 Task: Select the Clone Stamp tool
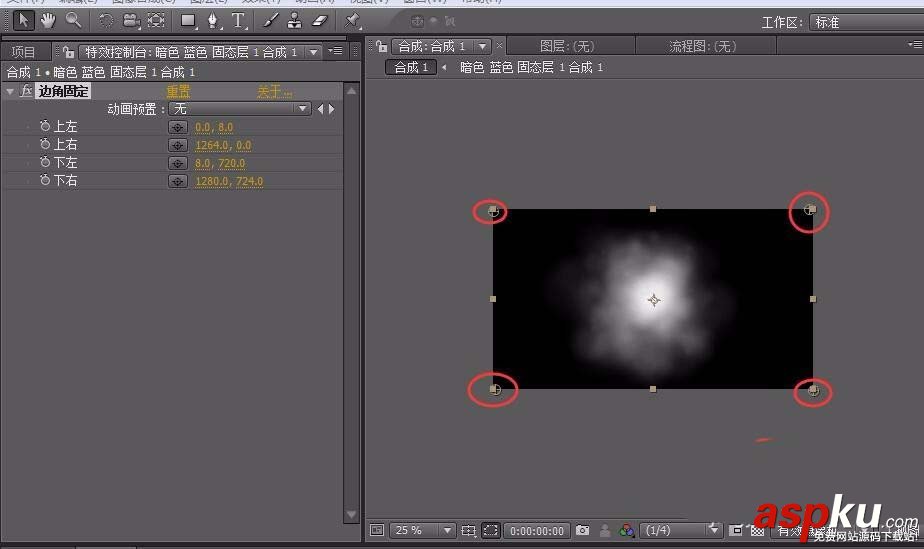[x=294, y=21]
